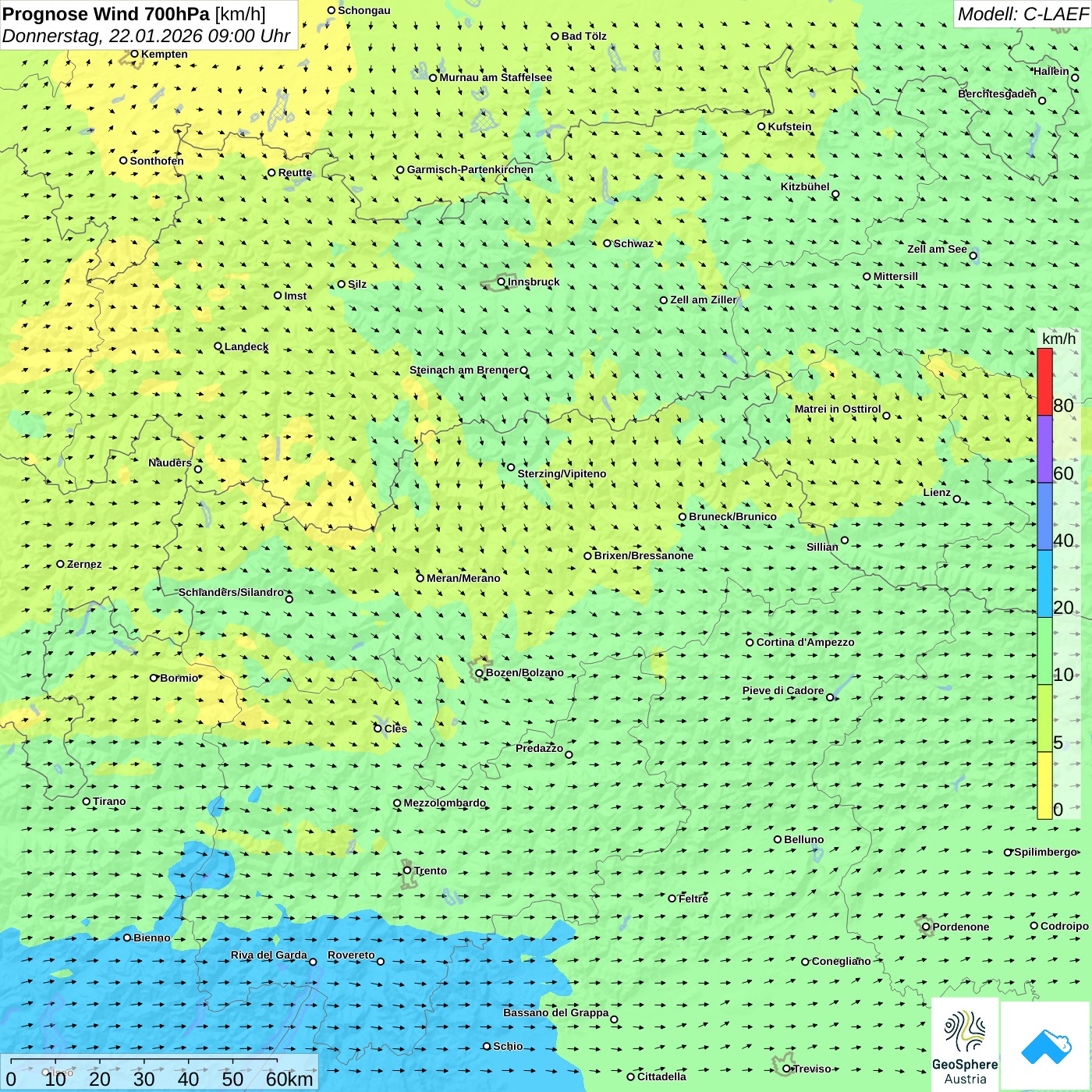Select the yellow legend color segment
The width and height of the screenshot is (1092, 1092).
tap(1044, 785)
